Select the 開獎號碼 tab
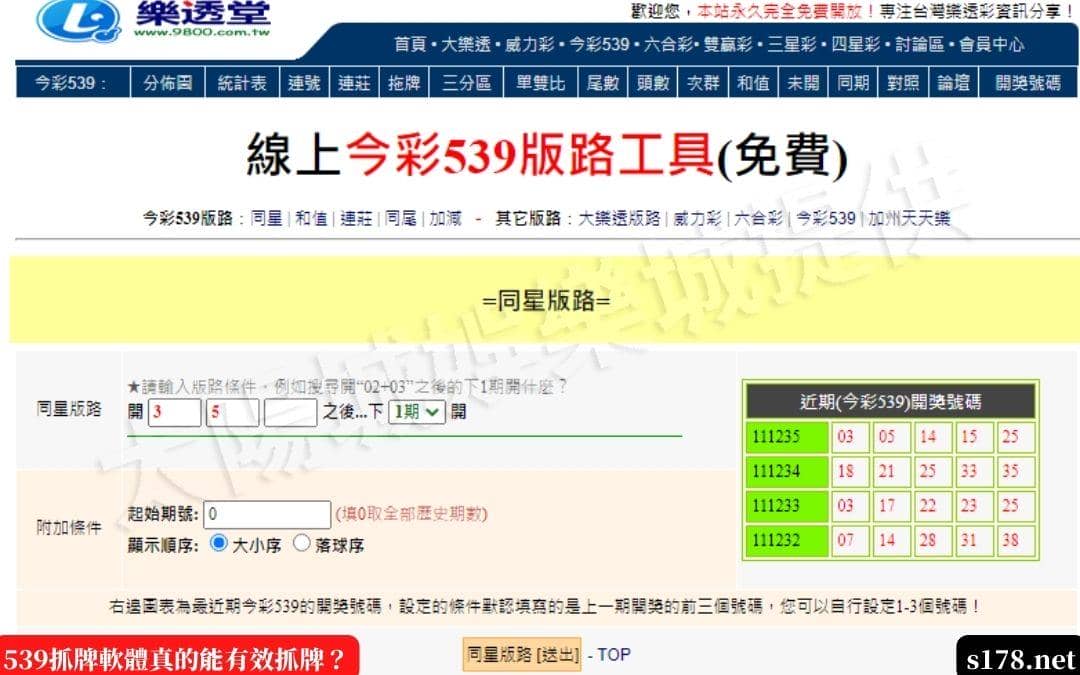This screenshot has width=1080, height=675. 1028,83
